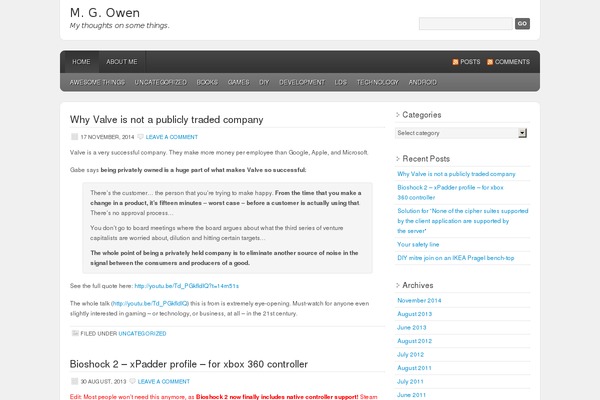Viewport: 600px width, 400px height.
Task: Click the Uncategorized link after Filed Under
Action: (x=142, y=334)
